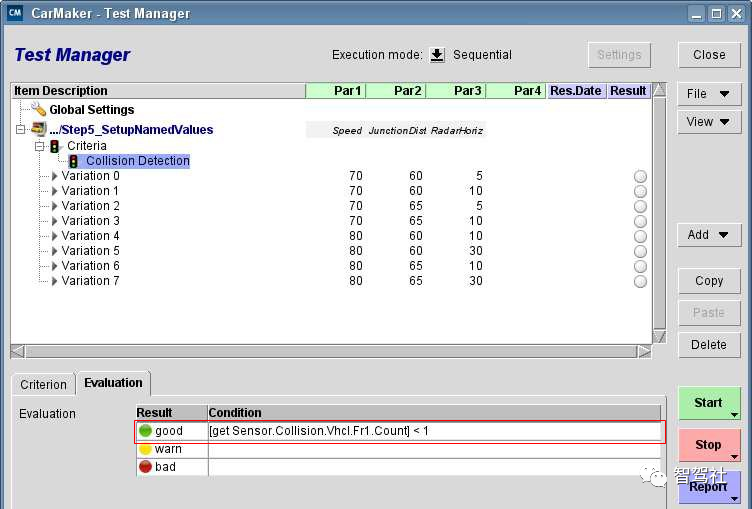Click vertical scrollbar down arrow
The width and height of the screenshot is (752, 509).
coord(659,336)
